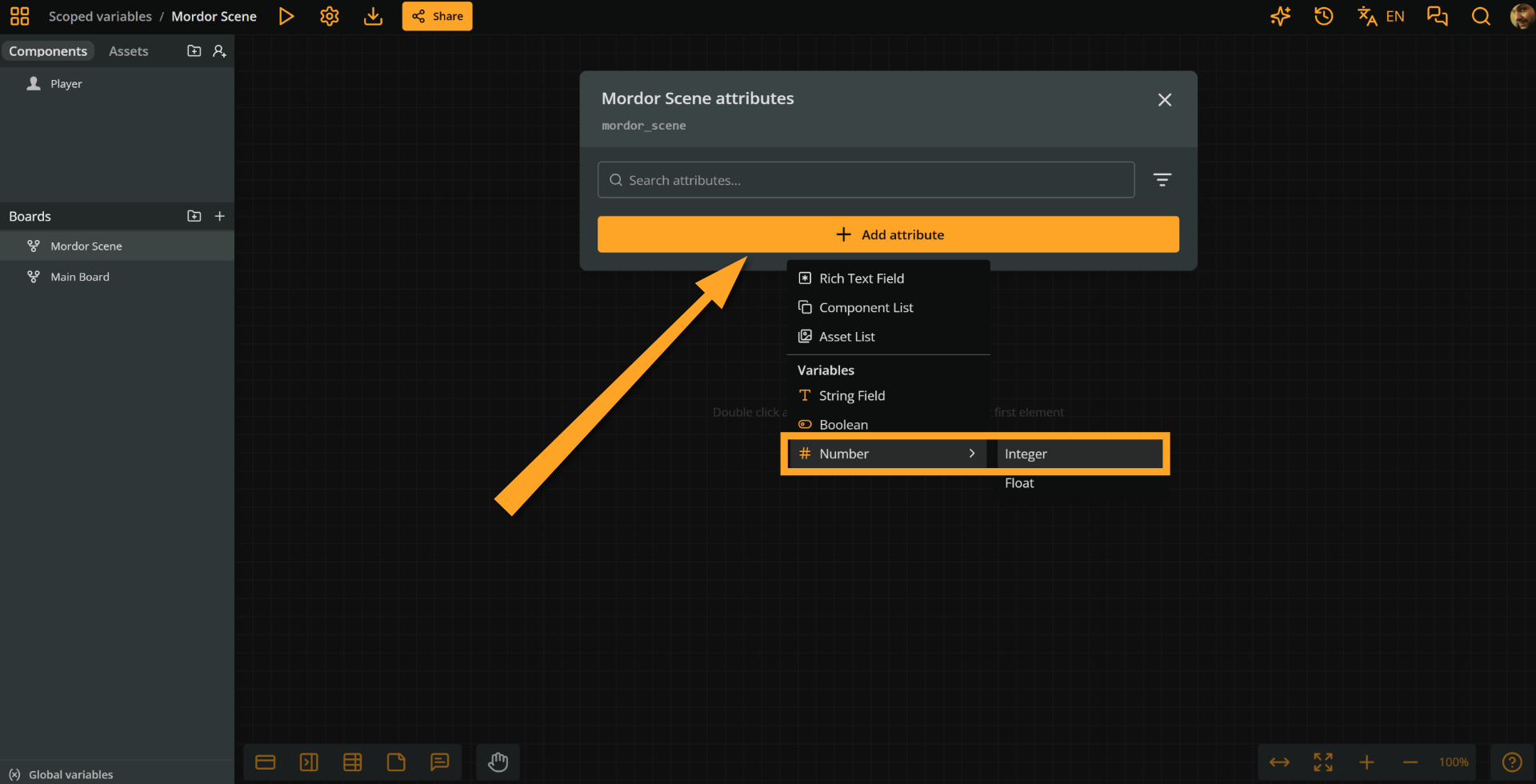1536x784 pixels.
Task: Open the help question mark icon
Action: [1512, 762]
